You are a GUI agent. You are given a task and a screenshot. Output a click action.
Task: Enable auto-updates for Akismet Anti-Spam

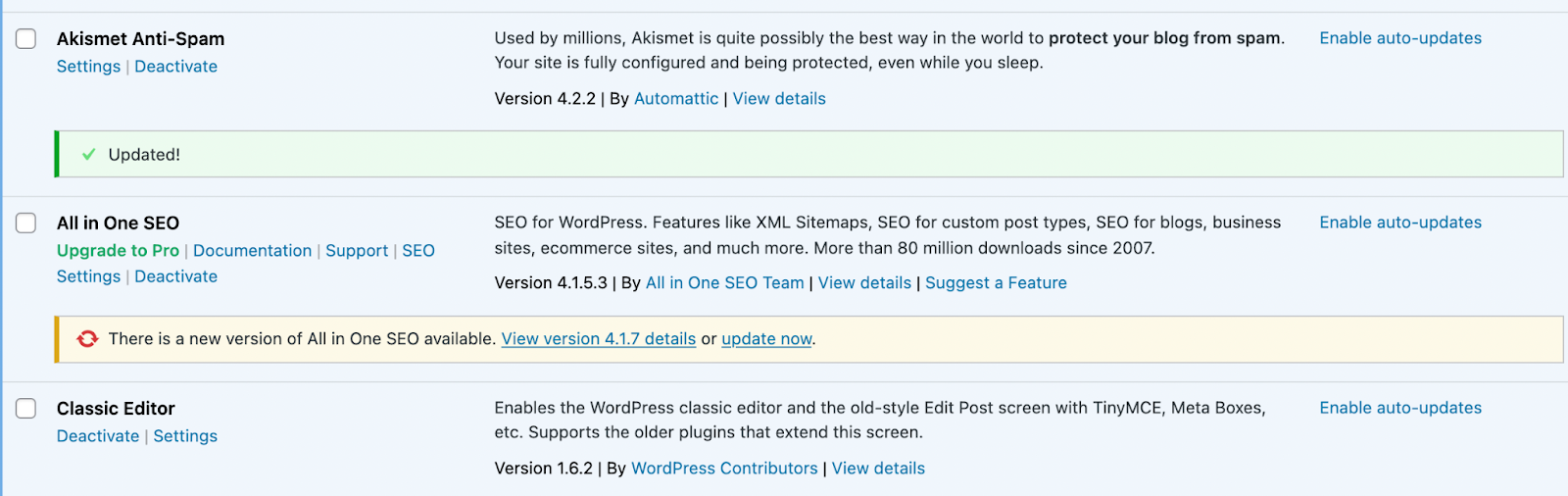click(x=1400, y=38)
